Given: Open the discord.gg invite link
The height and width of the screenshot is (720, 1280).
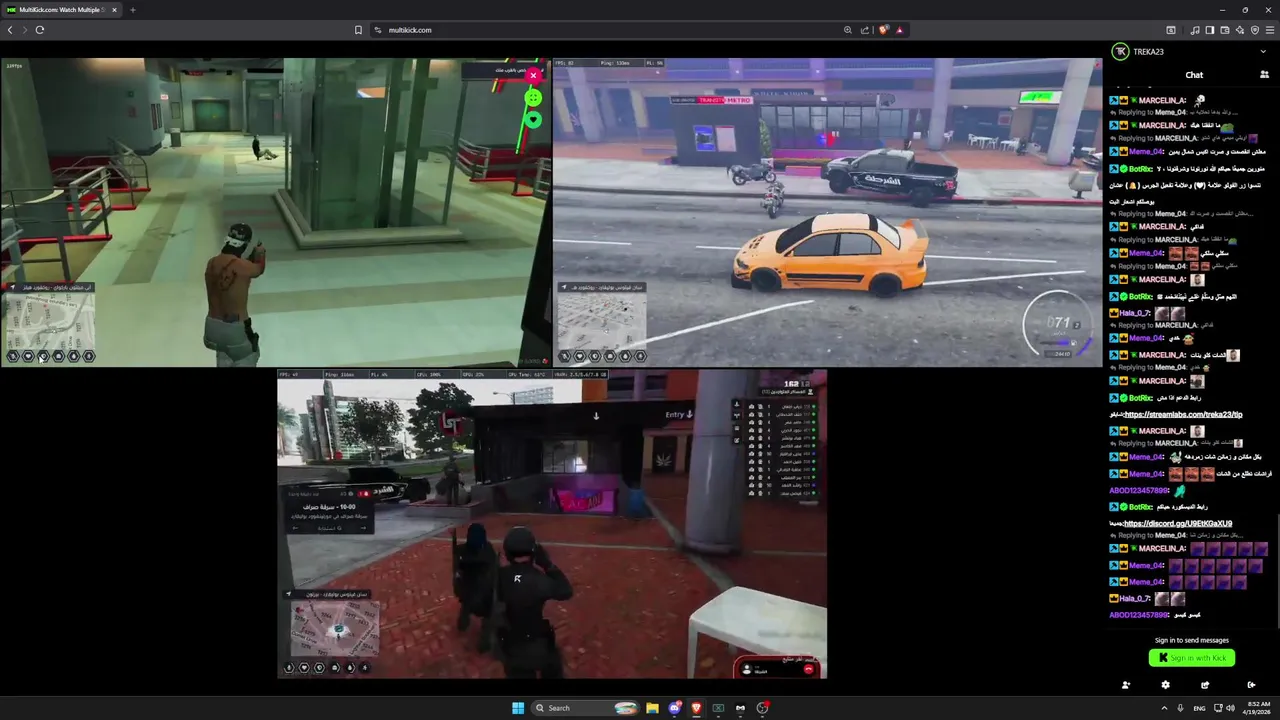Looking at the screenshot, I should tap(1178, 523).
